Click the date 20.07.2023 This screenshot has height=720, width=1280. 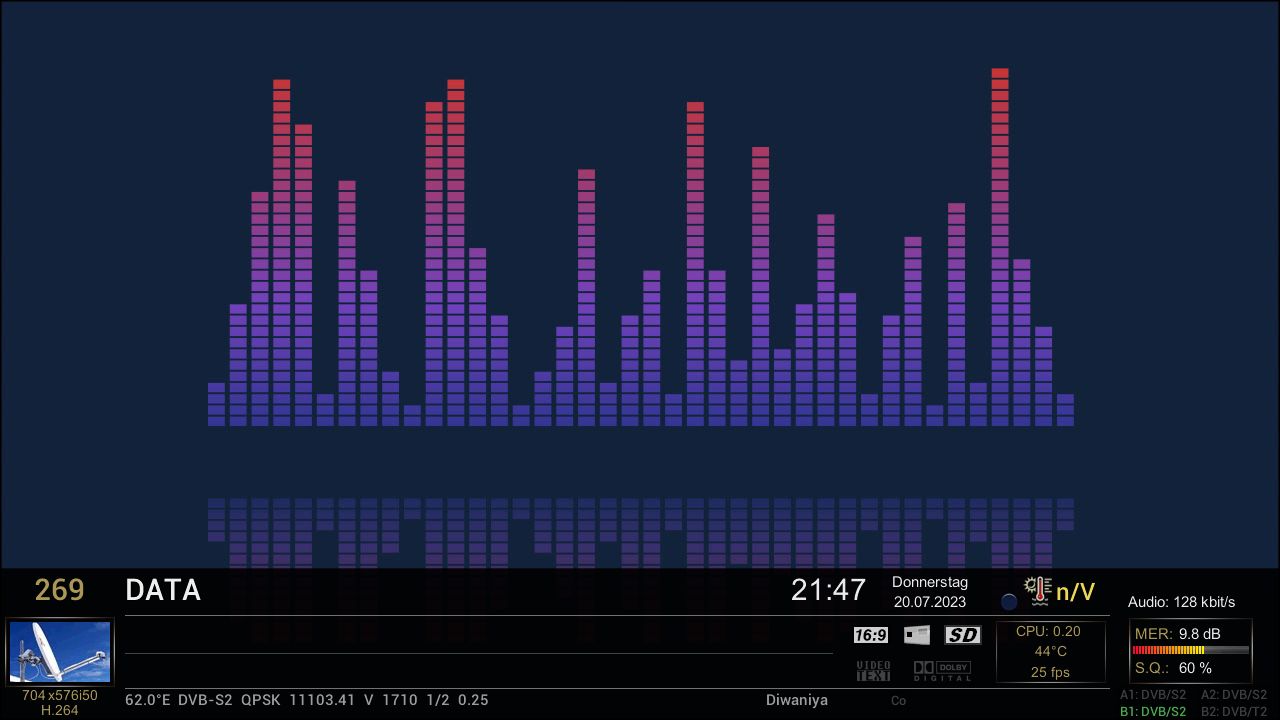tap(930, 602)
